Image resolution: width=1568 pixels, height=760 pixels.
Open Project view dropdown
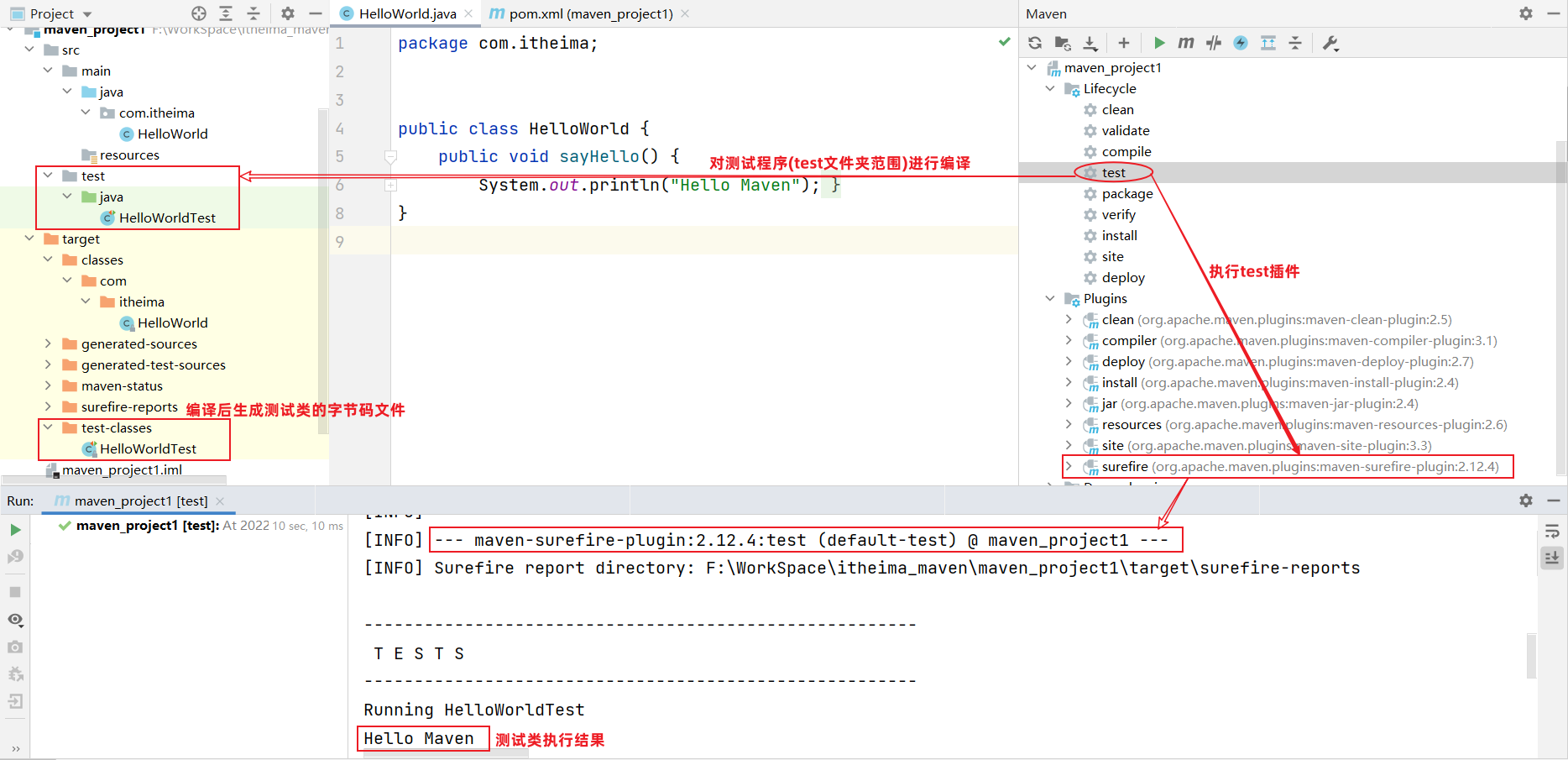coord(86,14)
